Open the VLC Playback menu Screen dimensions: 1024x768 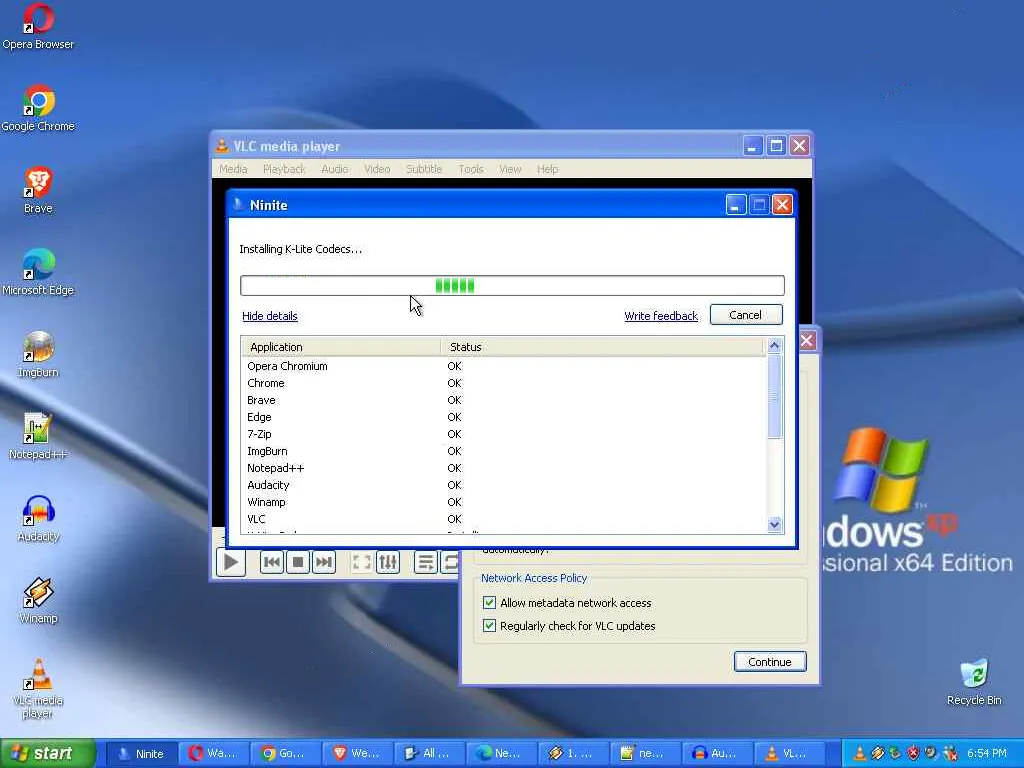click(284, 169)
